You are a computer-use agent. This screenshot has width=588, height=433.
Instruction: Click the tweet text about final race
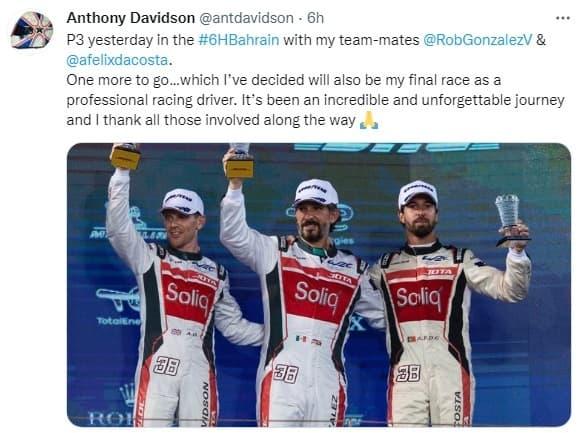[315, 100]
